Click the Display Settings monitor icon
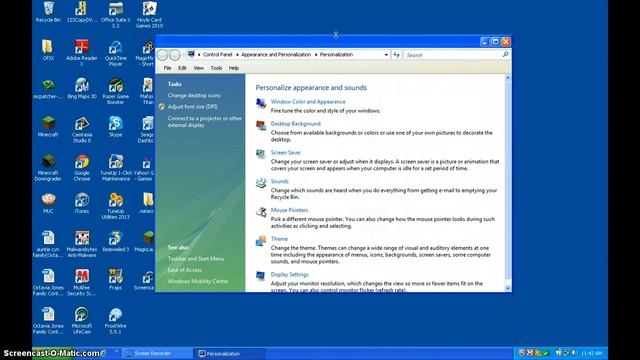640x360 pixels. pyautogui.click(x=261, y=276)
